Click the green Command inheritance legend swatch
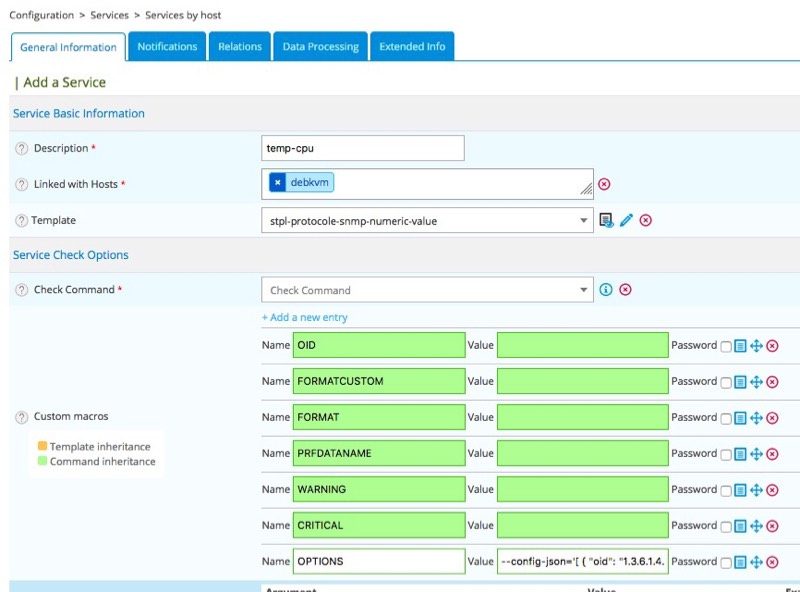 [42, 461]
